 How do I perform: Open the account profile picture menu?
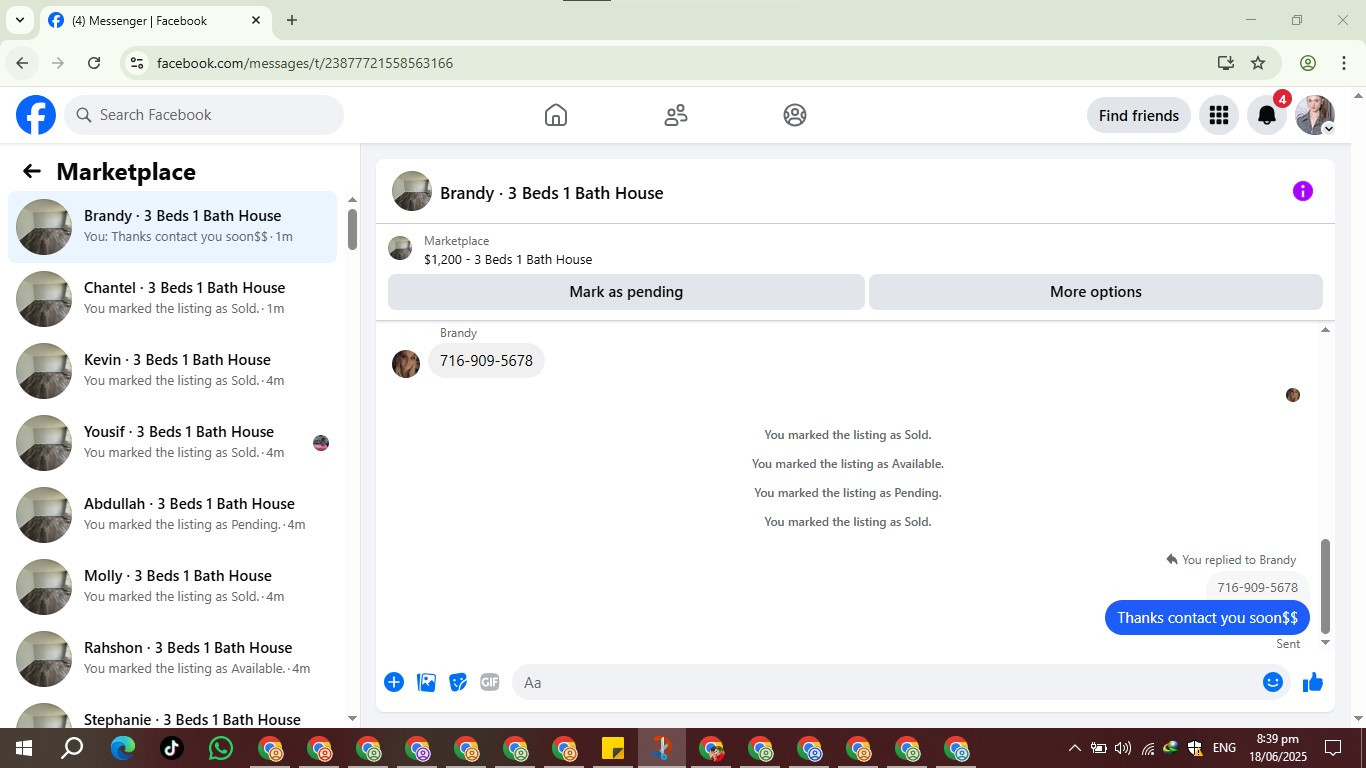[x=1315, y=115]
